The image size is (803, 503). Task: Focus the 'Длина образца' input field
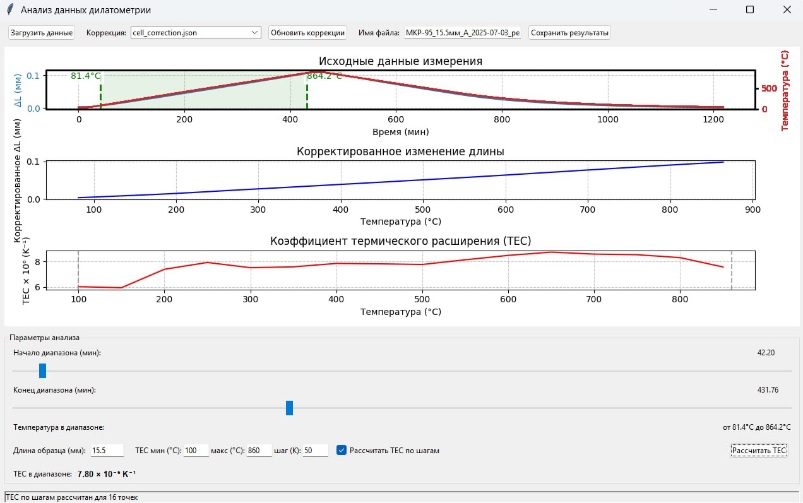click(106, 450)
